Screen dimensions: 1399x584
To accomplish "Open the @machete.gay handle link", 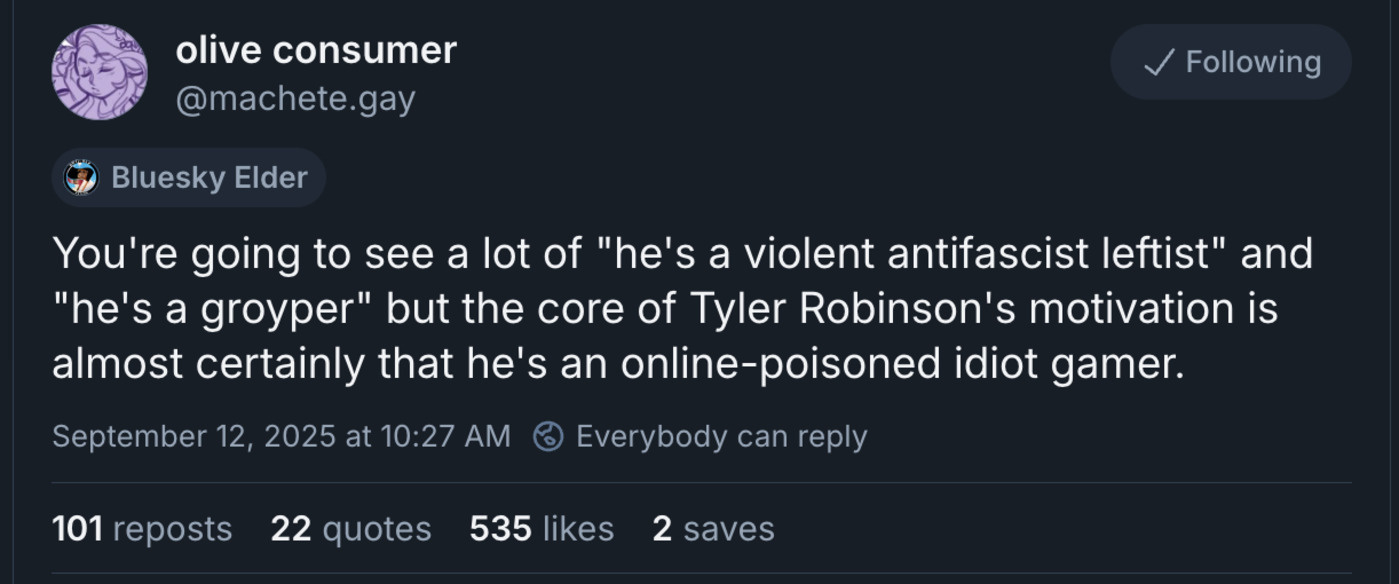I will click(295, 99).
